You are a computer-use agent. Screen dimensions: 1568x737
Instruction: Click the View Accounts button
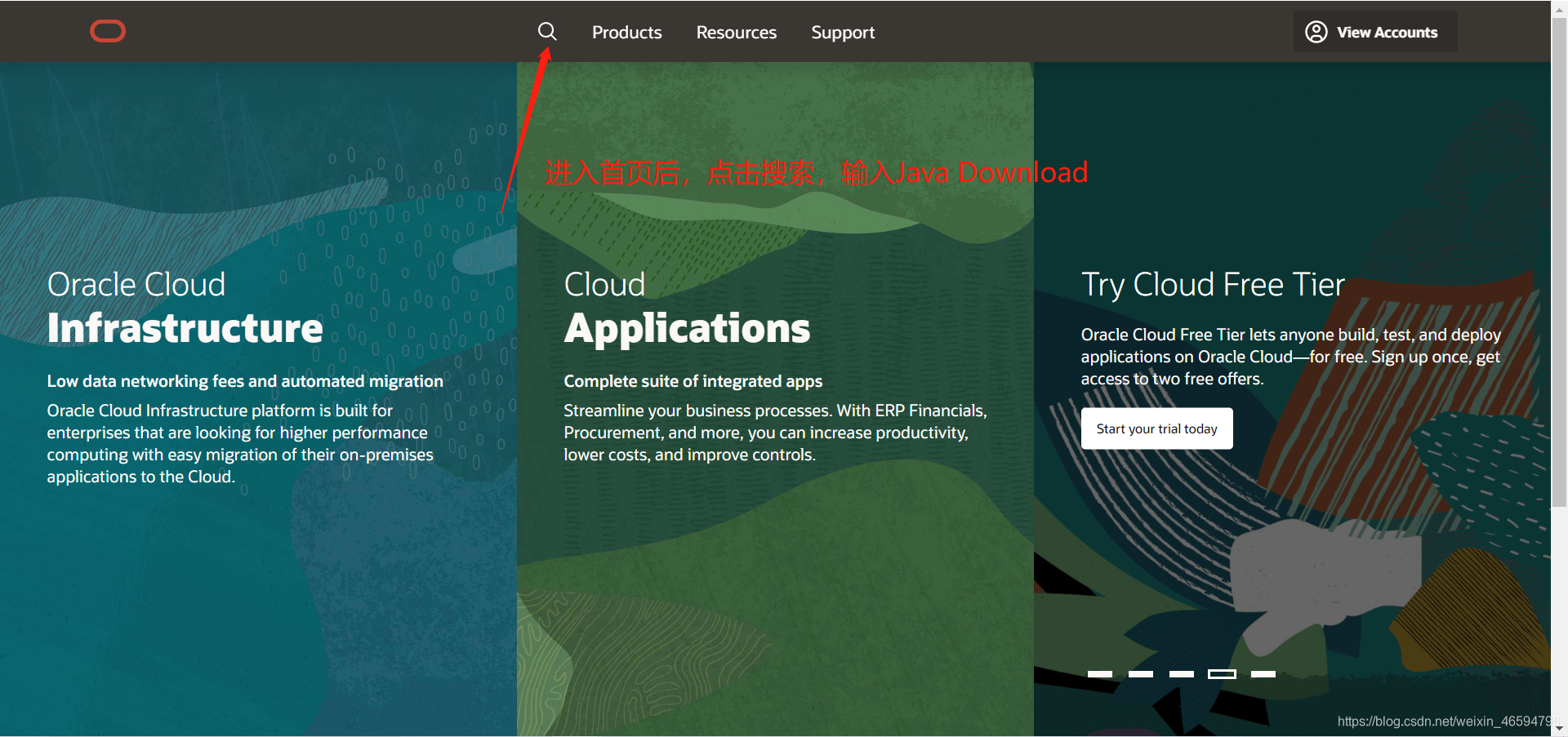(1375, 32)
